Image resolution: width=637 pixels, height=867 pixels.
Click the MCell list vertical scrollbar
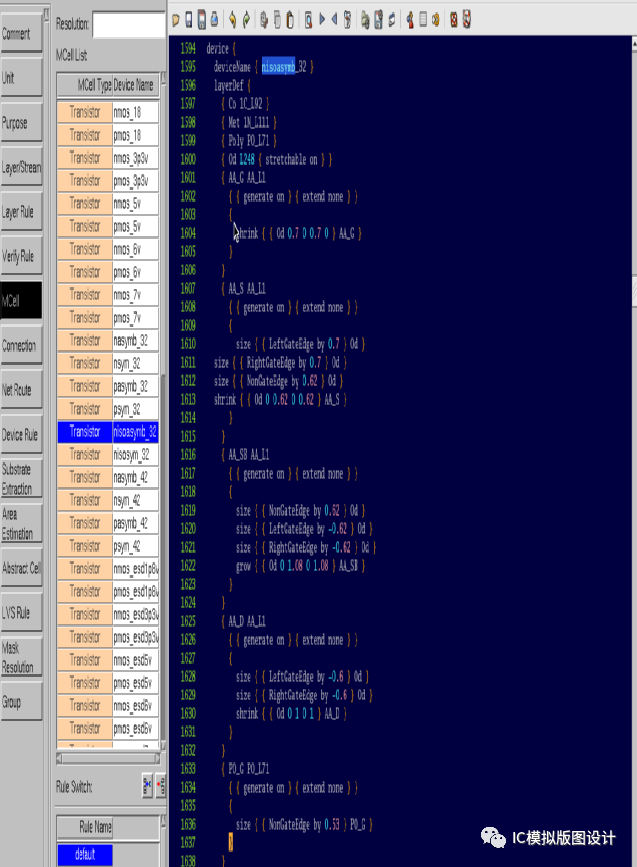pos(163,411)
